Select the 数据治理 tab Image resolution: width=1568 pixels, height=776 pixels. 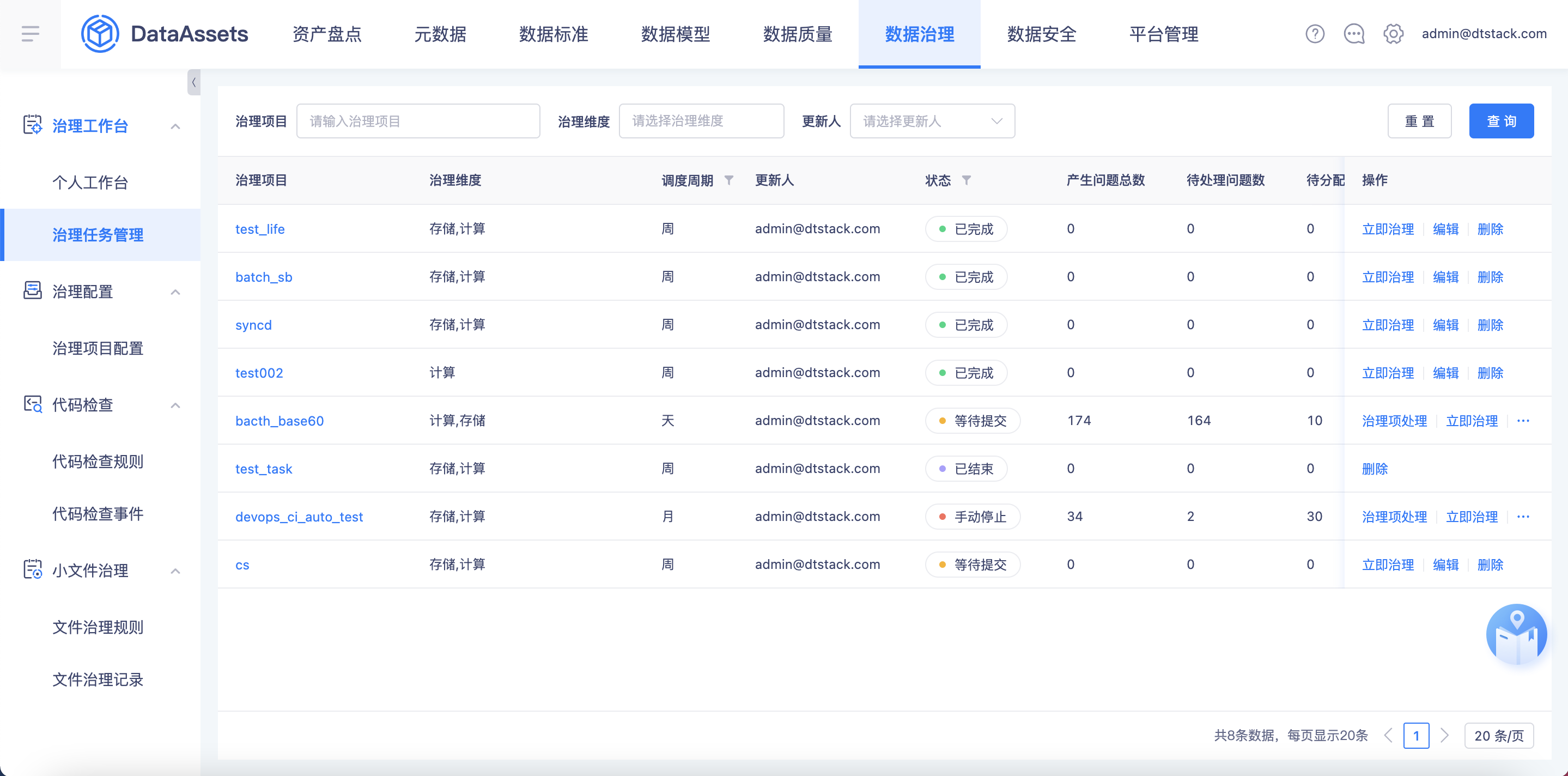point(919,33)
